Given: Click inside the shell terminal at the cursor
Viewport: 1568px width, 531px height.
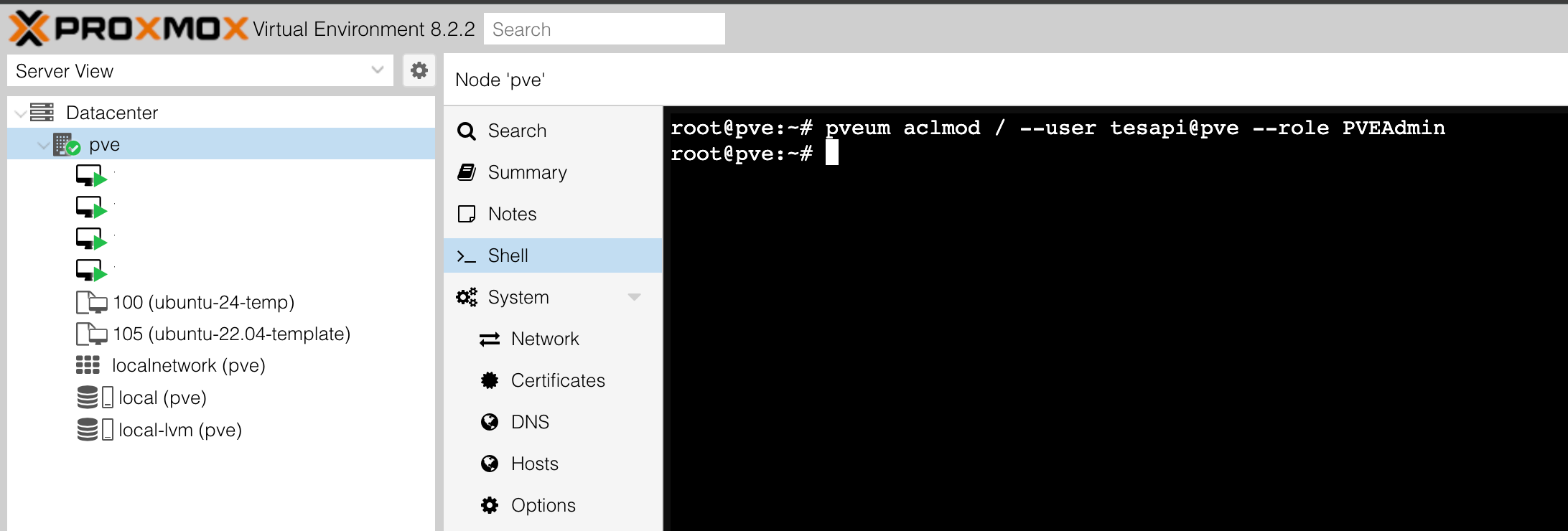Looking at the screenshot, I should coord(832,153).
